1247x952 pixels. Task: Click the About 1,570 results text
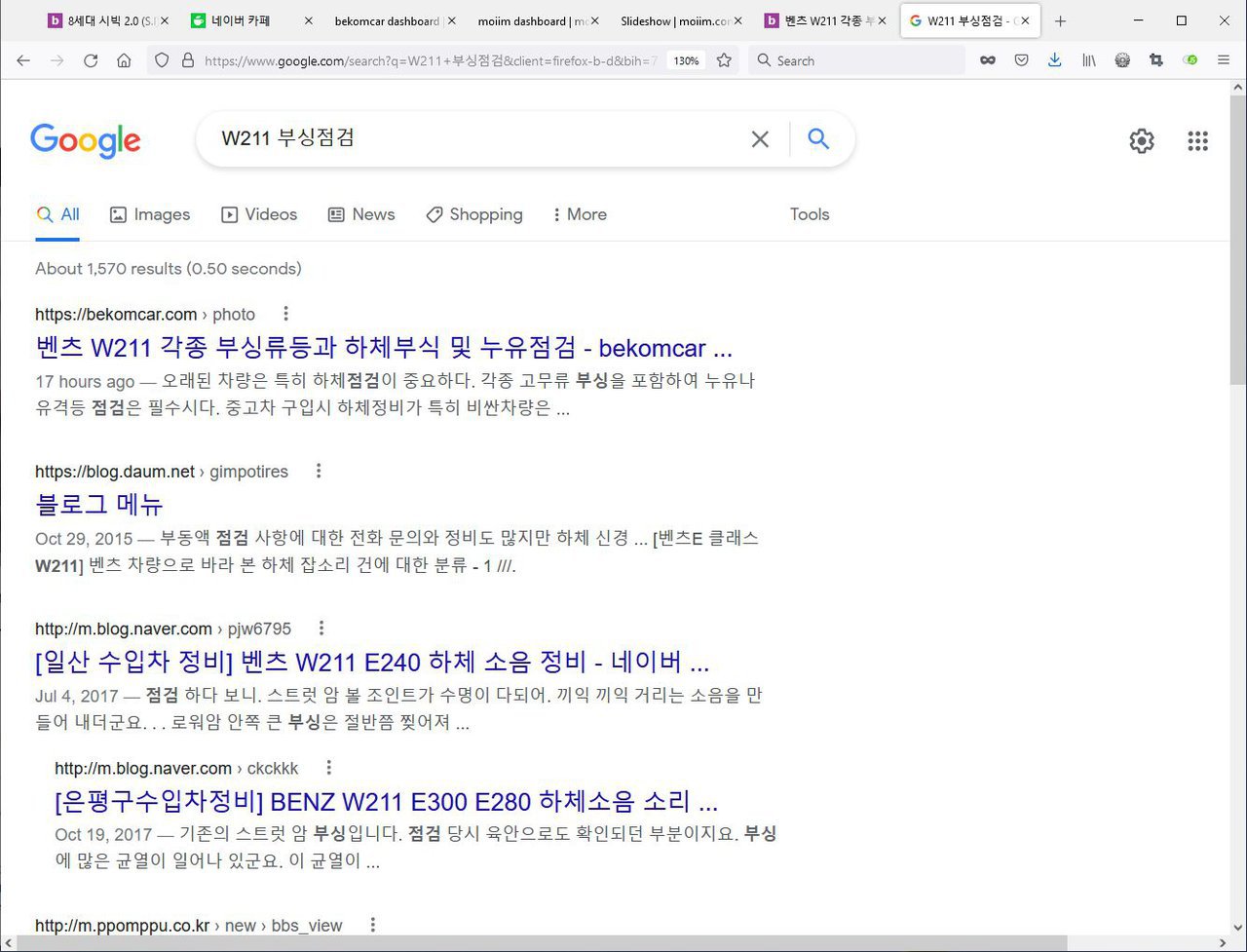pyautogui.click(x=169, y=268)
